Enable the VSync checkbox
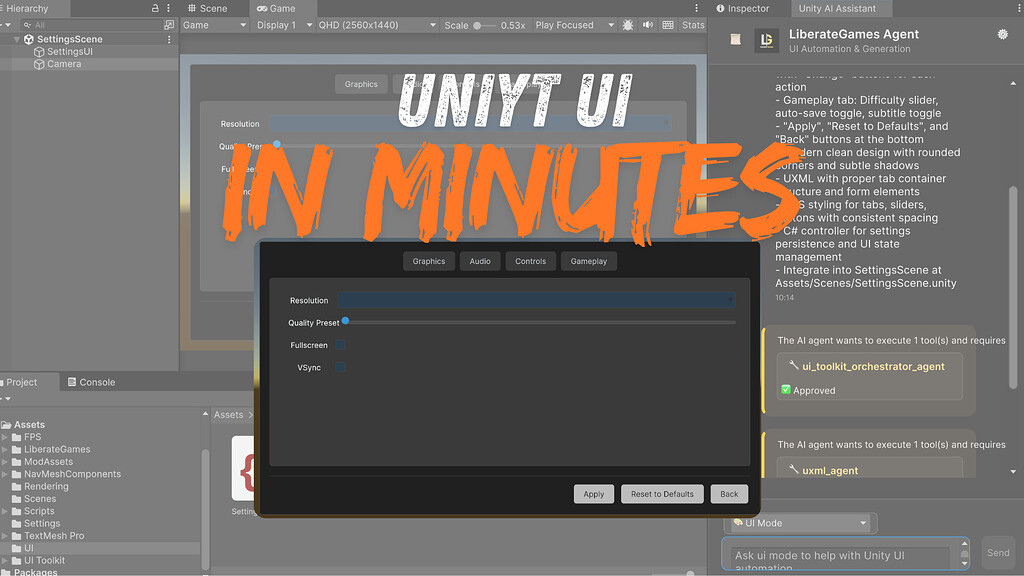The image size is (1024, 576). click(x=339, y=367)
